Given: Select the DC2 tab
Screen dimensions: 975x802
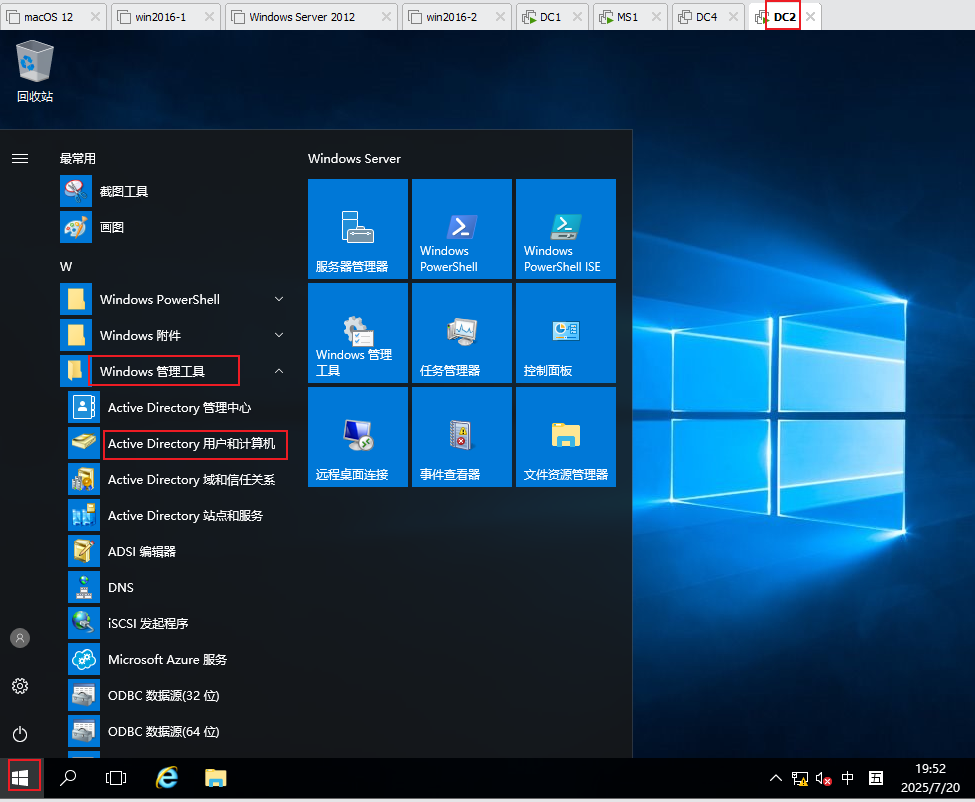Looking at the screenshot, I should pos(784,17).
